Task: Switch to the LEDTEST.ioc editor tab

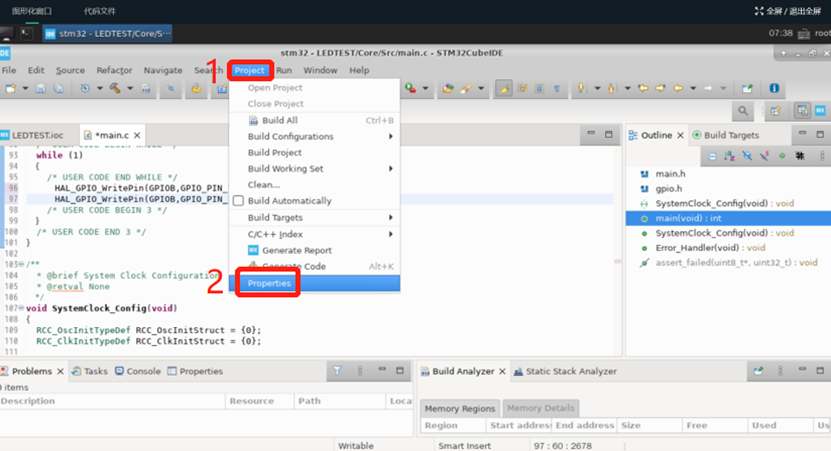Action: (33, 135)
